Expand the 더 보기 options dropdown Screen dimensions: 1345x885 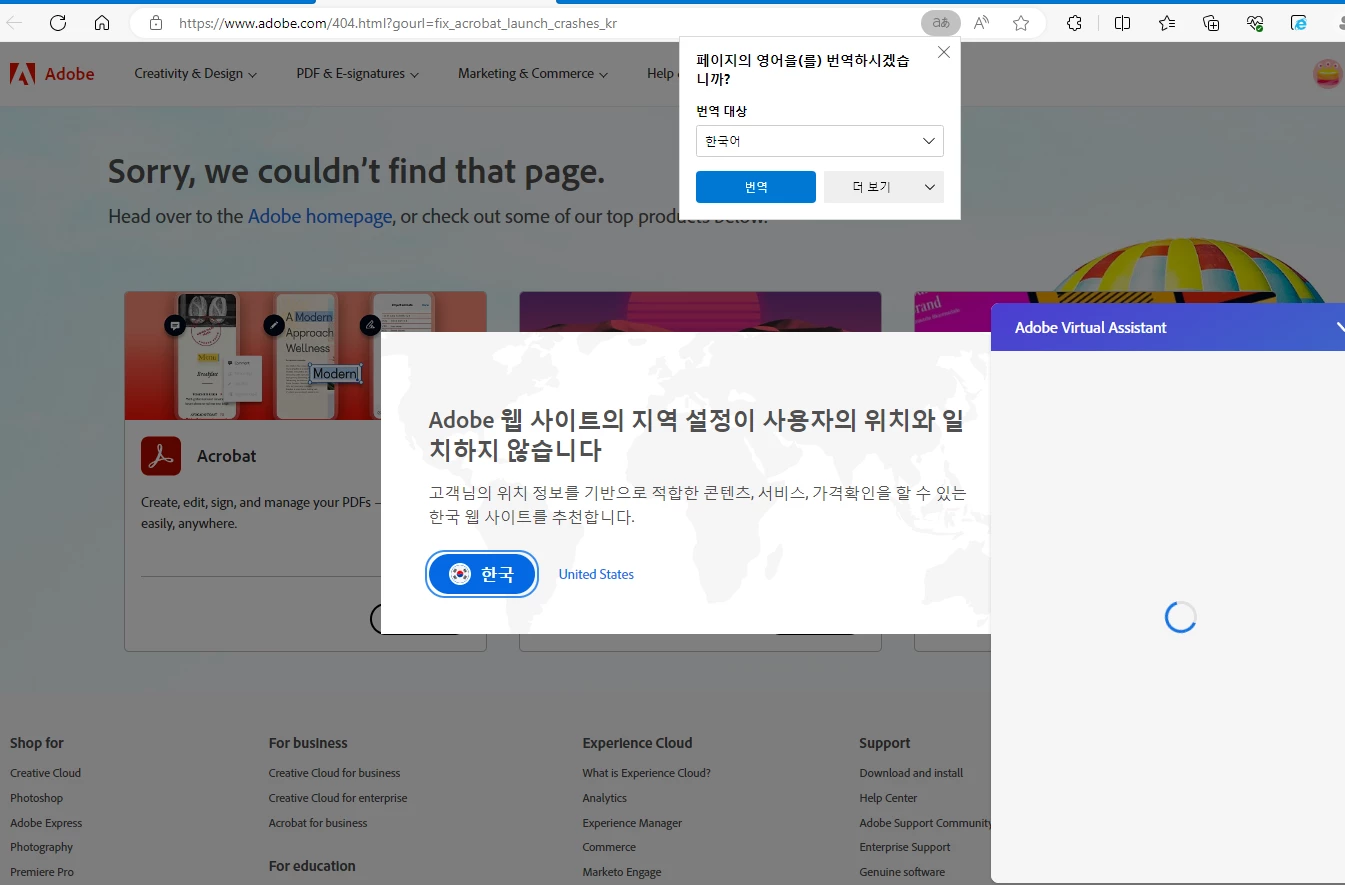tap(884, 187)
